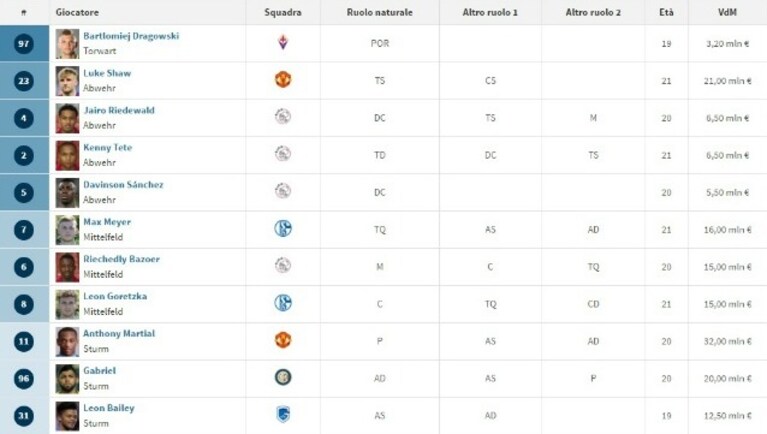Click the Ajax crest in Jairo Riedewald's row
This screenshot has height=434, width=767.
pos(283,116)
